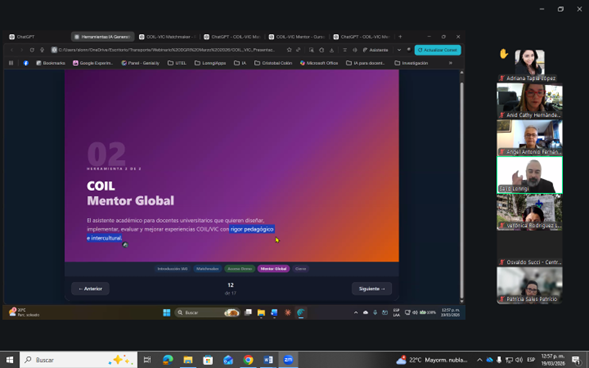Click the Anterior previous slide button
Screen dimensions: 589x368
[x=90, y=289]
